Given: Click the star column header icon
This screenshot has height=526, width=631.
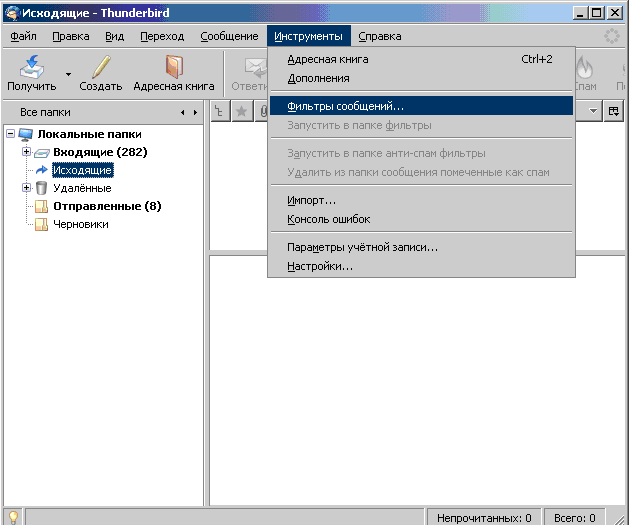Looking at the screenshot, I should [x=241, y=112].
